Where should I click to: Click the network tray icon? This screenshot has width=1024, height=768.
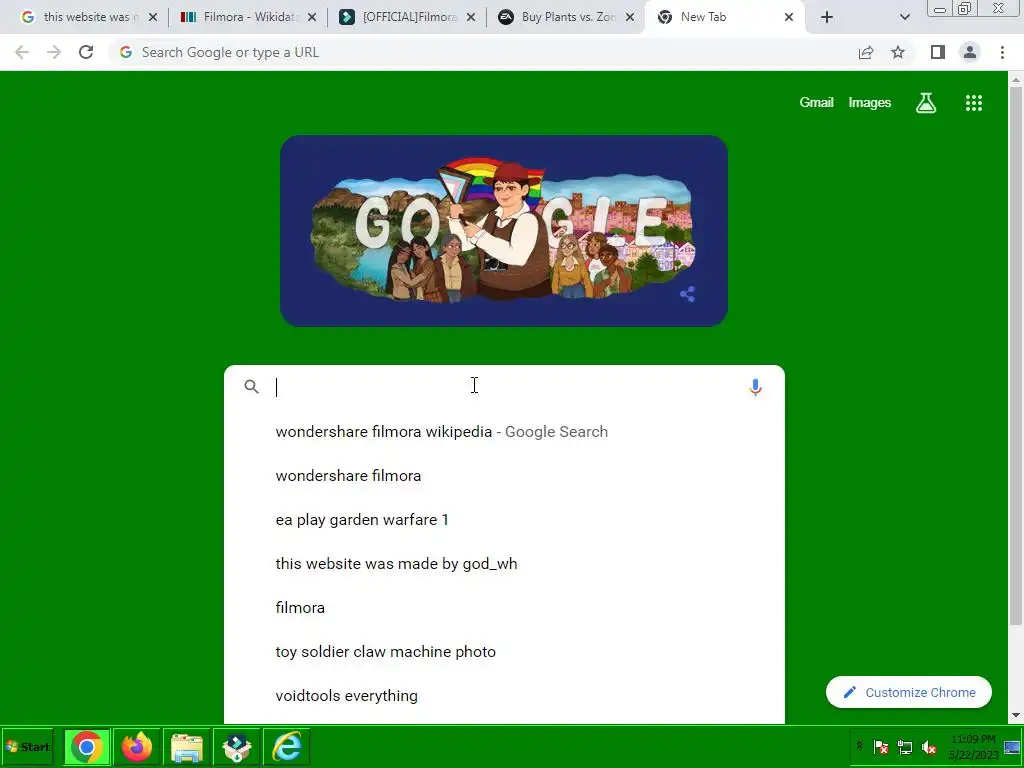(904, 746)
